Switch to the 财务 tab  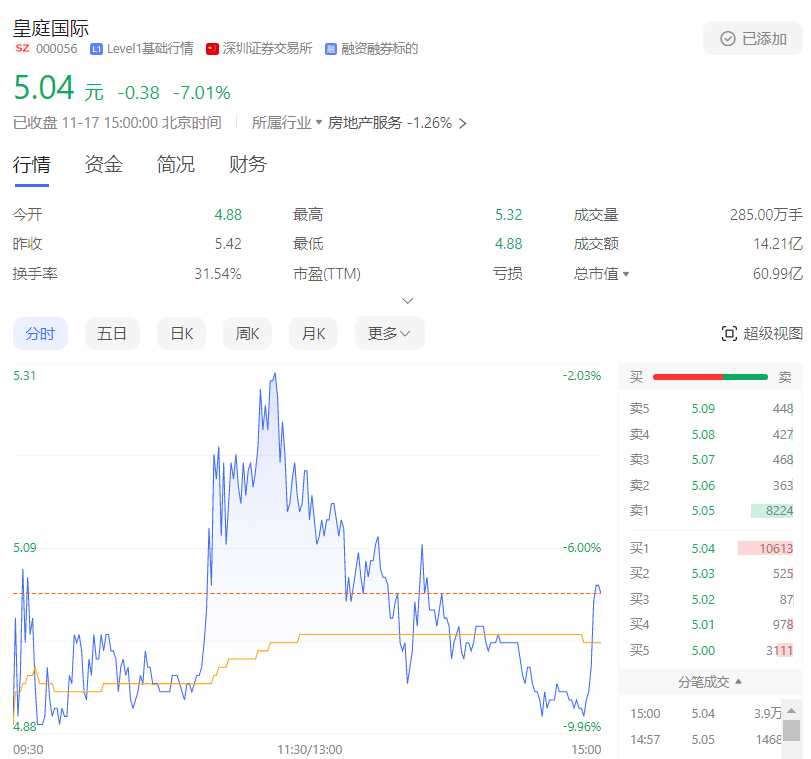tap(247, 165)
